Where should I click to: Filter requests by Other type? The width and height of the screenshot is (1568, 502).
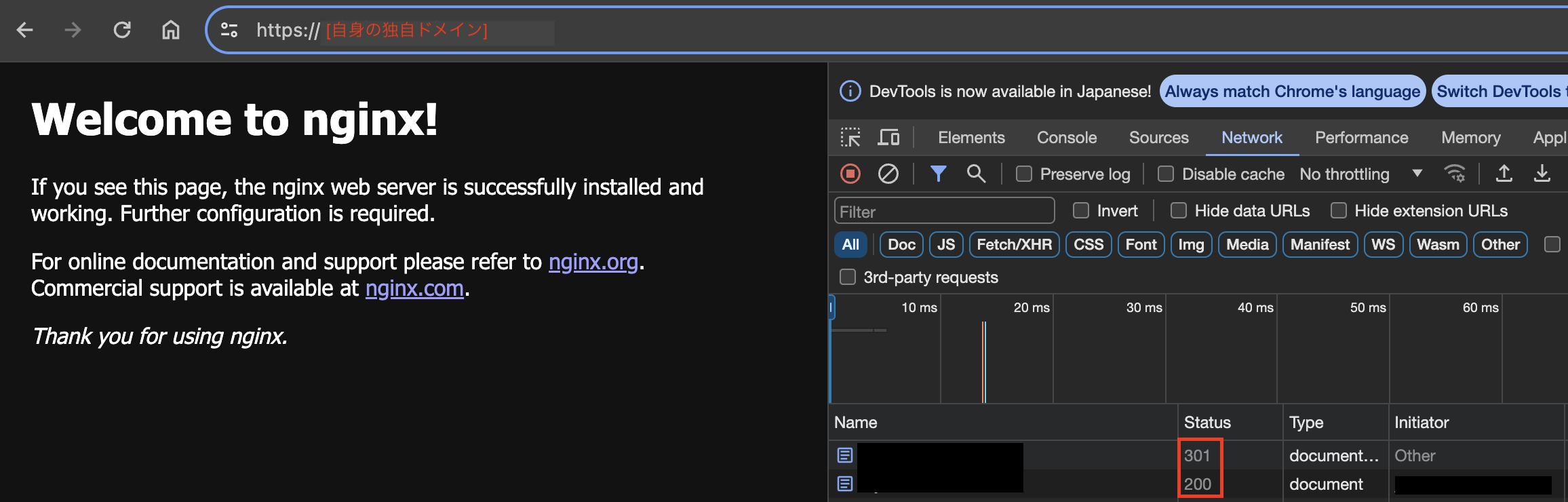click(1500, 244)
